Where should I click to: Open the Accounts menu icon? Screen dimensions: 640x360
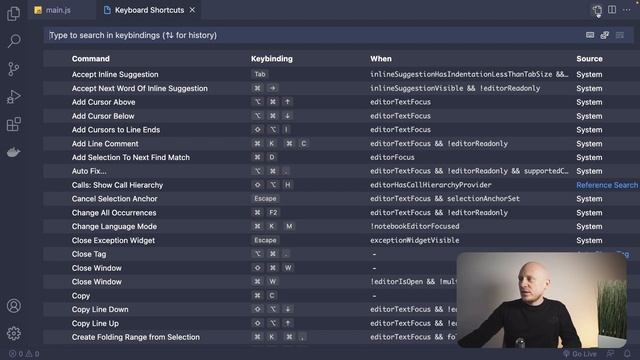click(x=14, y=306)
